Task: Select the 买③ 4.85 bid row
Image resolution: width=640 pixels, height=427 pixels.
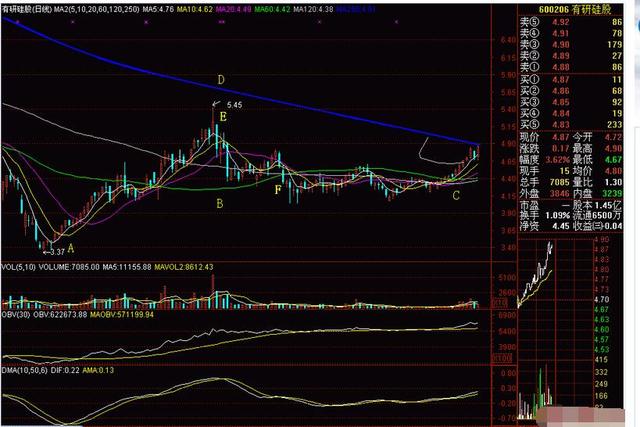Action: tap(571, 102)
